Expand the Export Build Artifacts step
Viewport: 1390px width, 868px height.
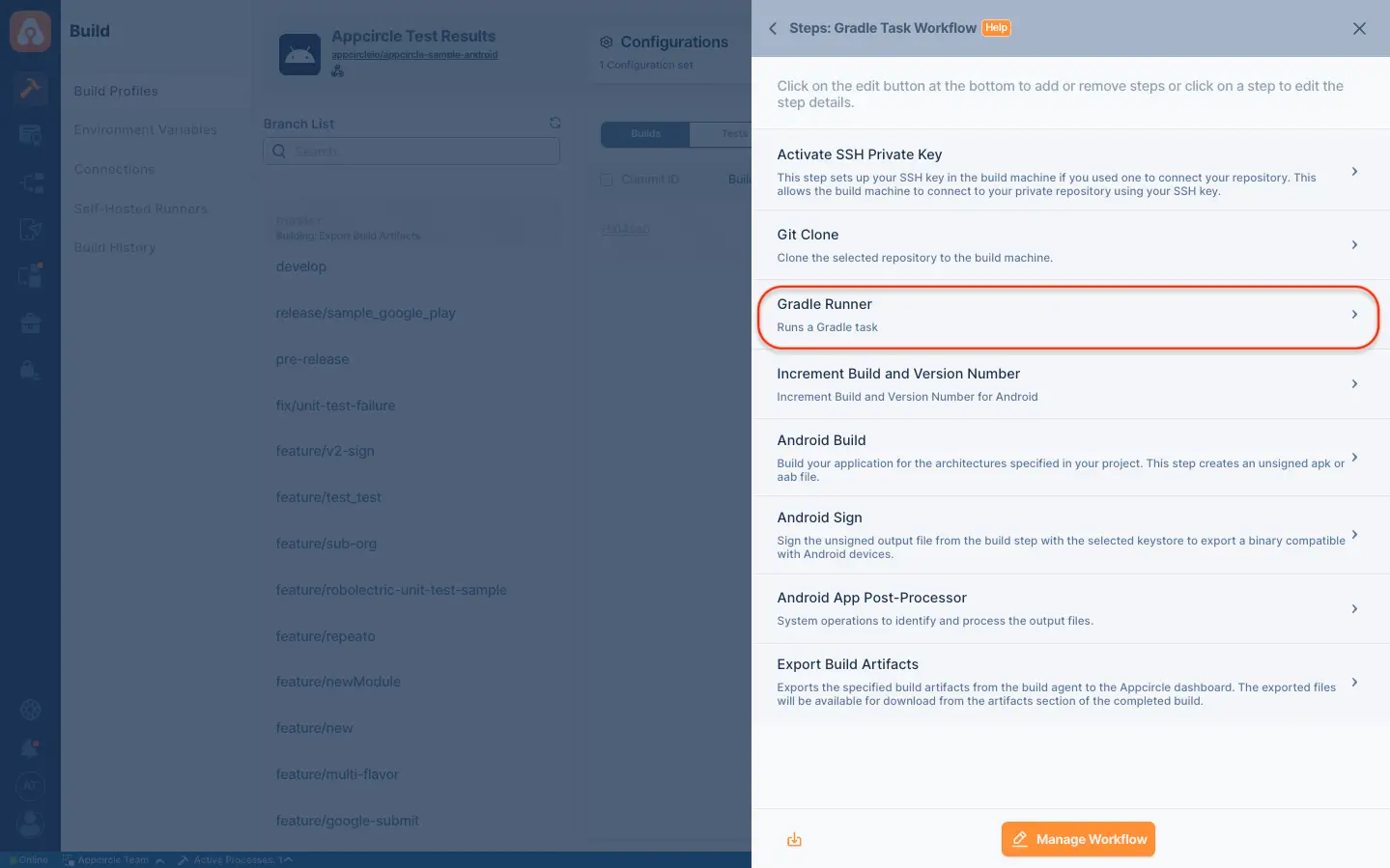coord(1354,683)
